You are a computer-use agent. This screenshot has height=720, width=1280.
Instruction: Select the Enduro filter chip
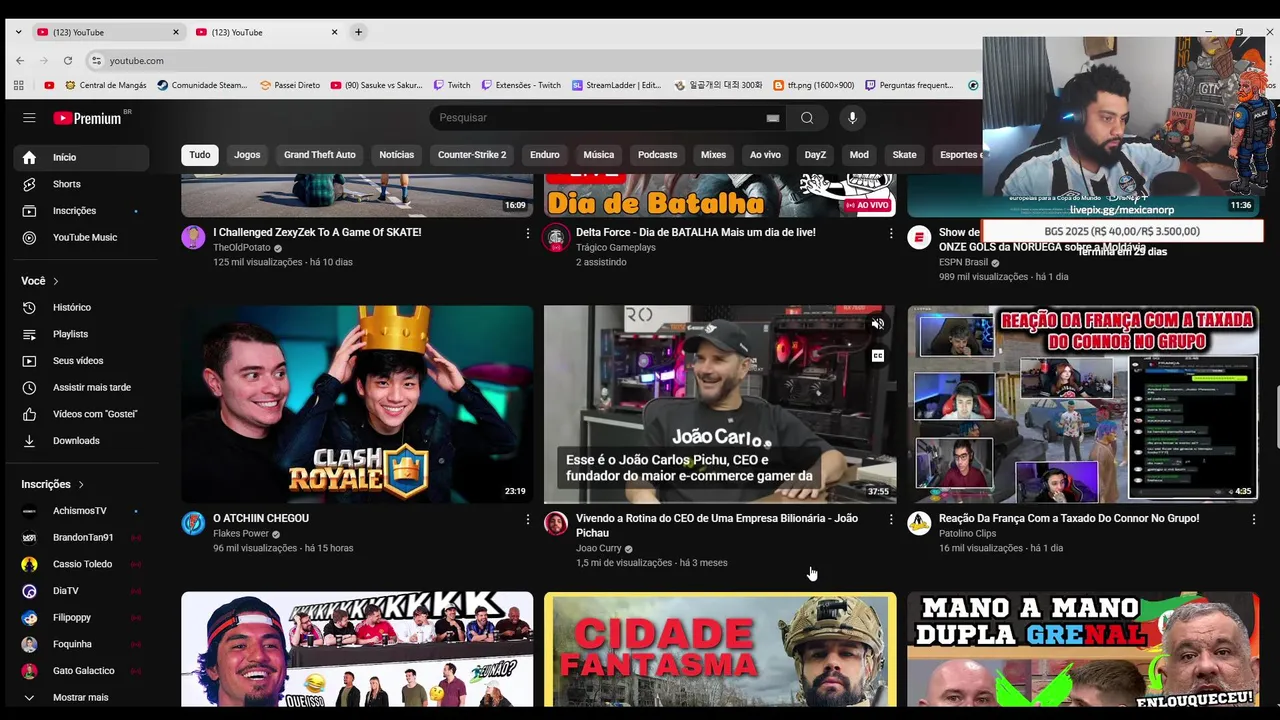click(545, 155)
